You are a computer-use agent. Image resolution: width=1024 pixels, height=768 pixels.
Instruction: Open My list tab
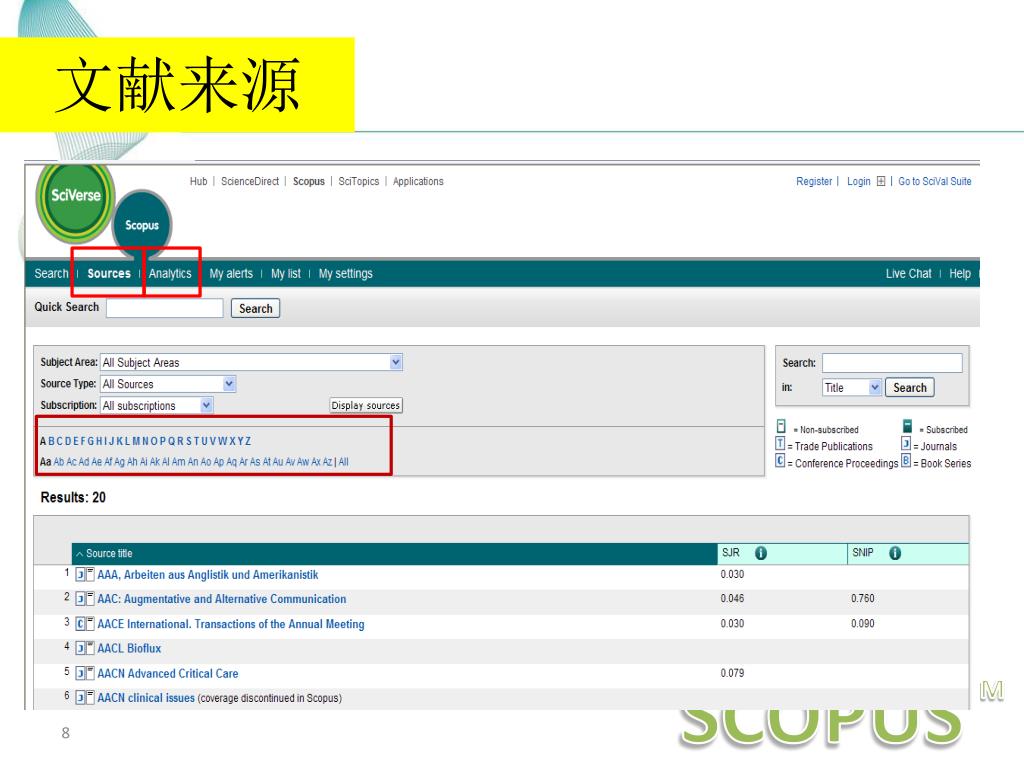pos(286,274)
